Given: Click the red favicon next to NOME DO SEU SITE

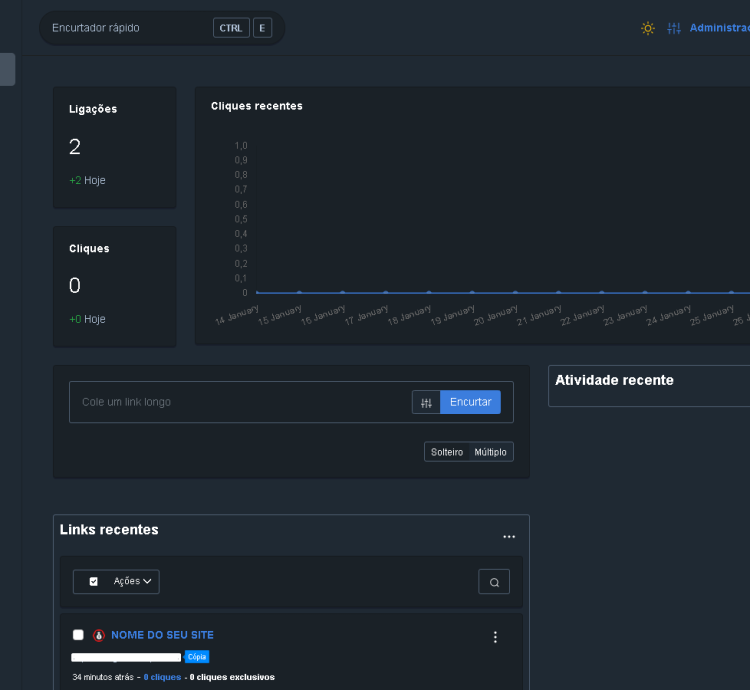Looking at the screenshot, I should pos(99,635).
